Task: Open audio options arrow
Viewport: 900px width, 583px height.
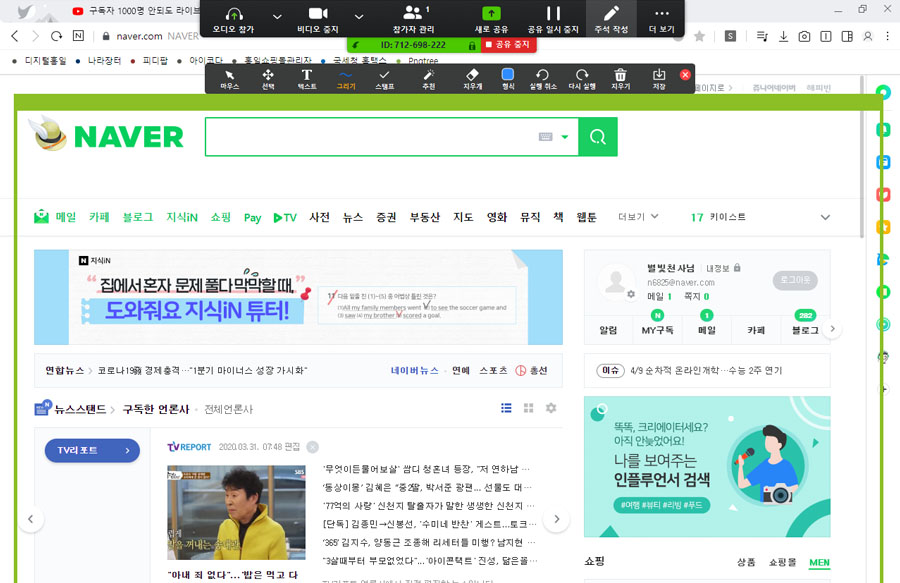Action: [x=277, y=17]
